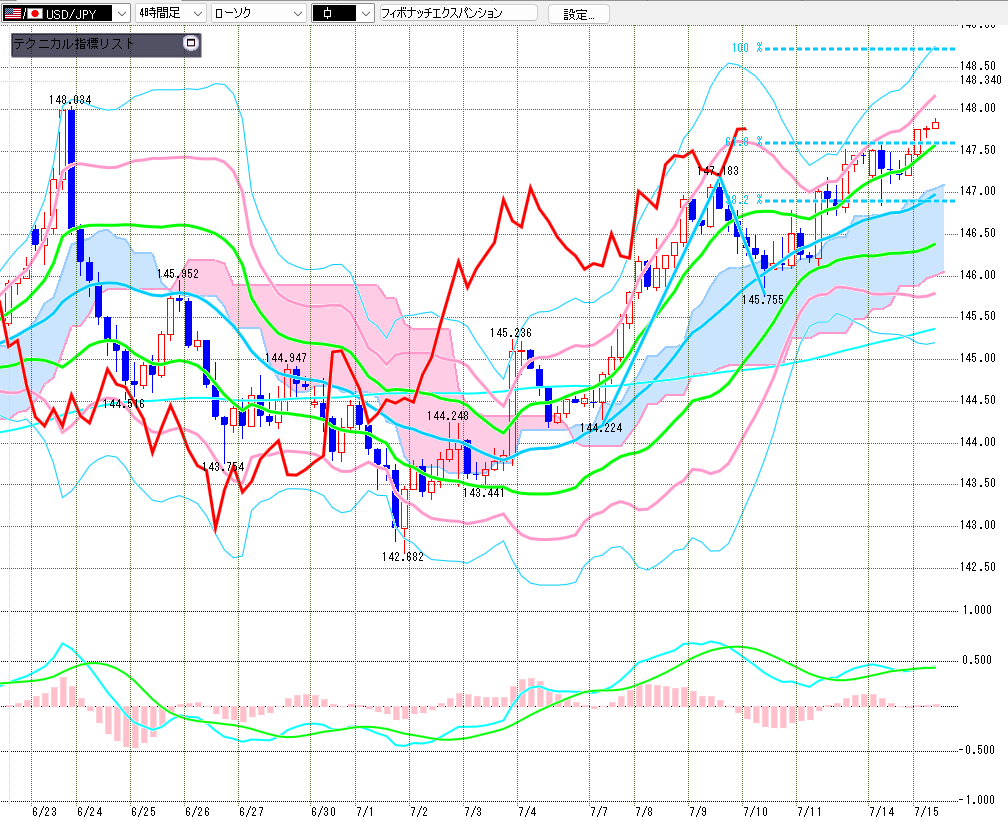The height and width of the screenshot is (821, 1008).
Task: Click the 145.00 price axis label
Action: pyautogui.click(x=977, y=357)
